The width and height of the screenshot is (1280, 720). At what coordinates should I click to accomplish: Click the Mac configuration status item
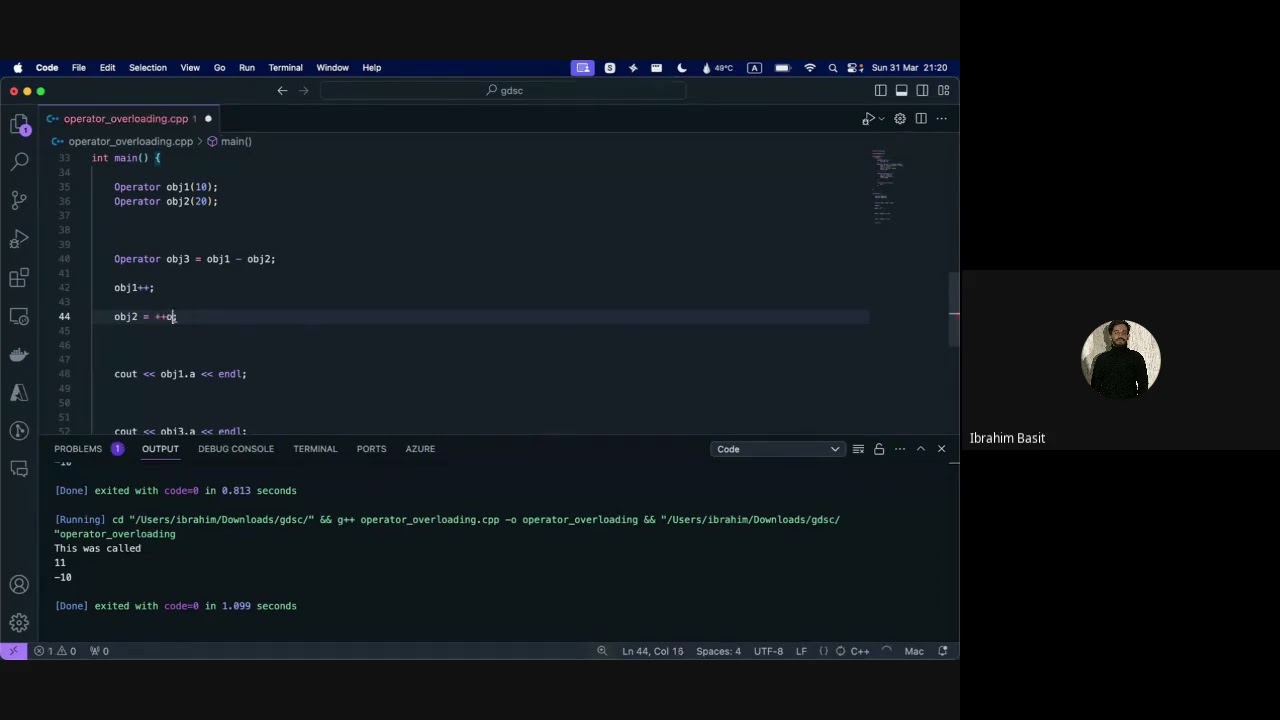(x=914, y=651)
